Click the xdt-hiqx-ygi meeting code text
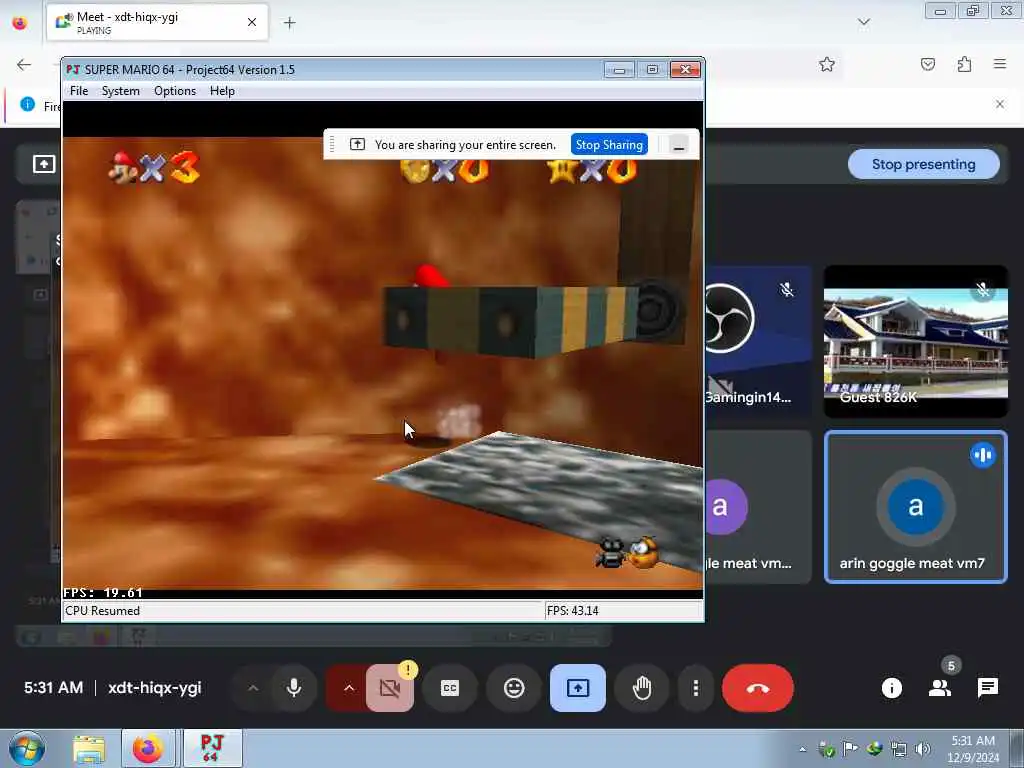 (155, 688)
